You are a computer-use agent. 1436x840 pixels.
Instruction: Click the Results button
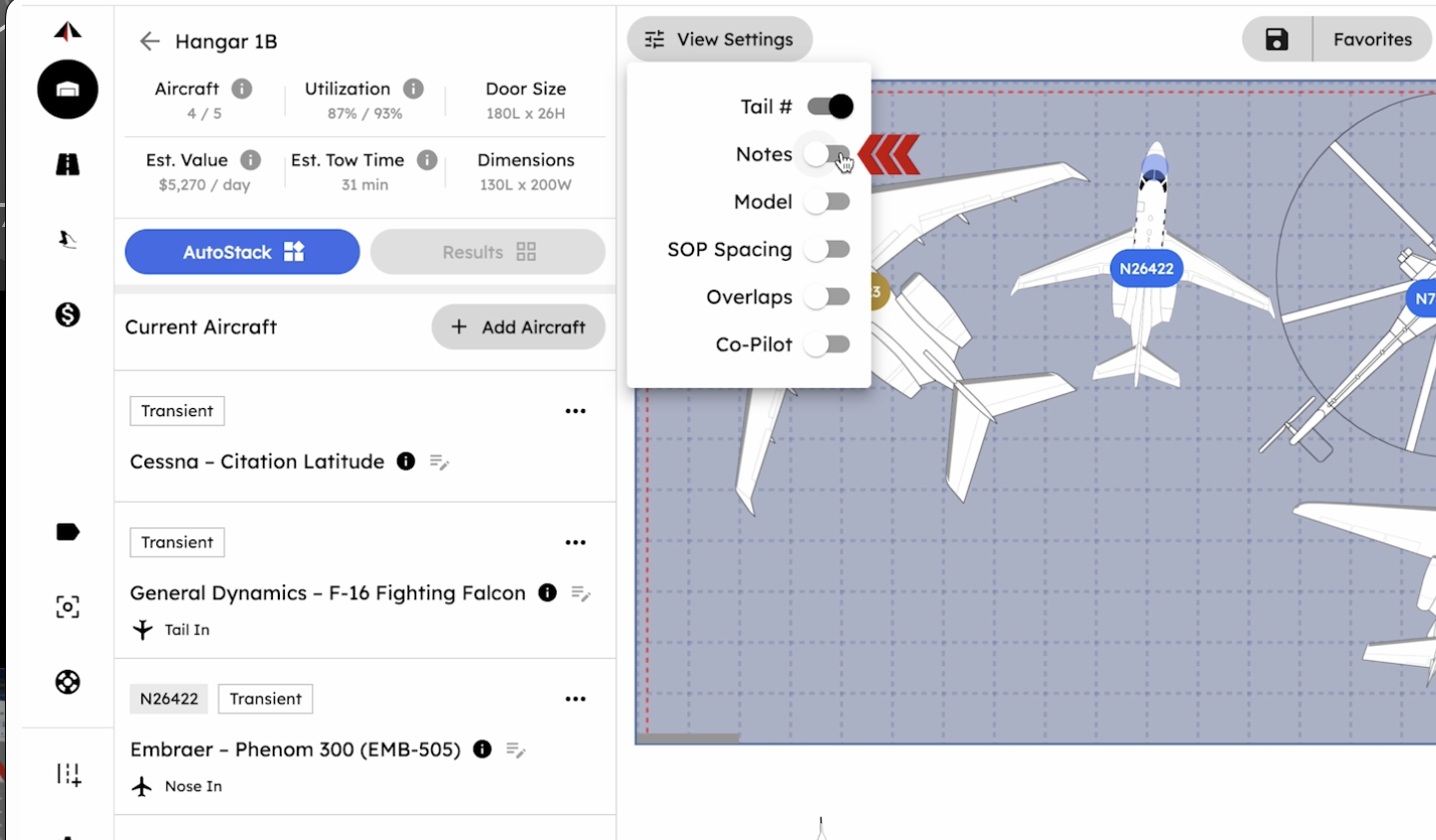(488, 252)
